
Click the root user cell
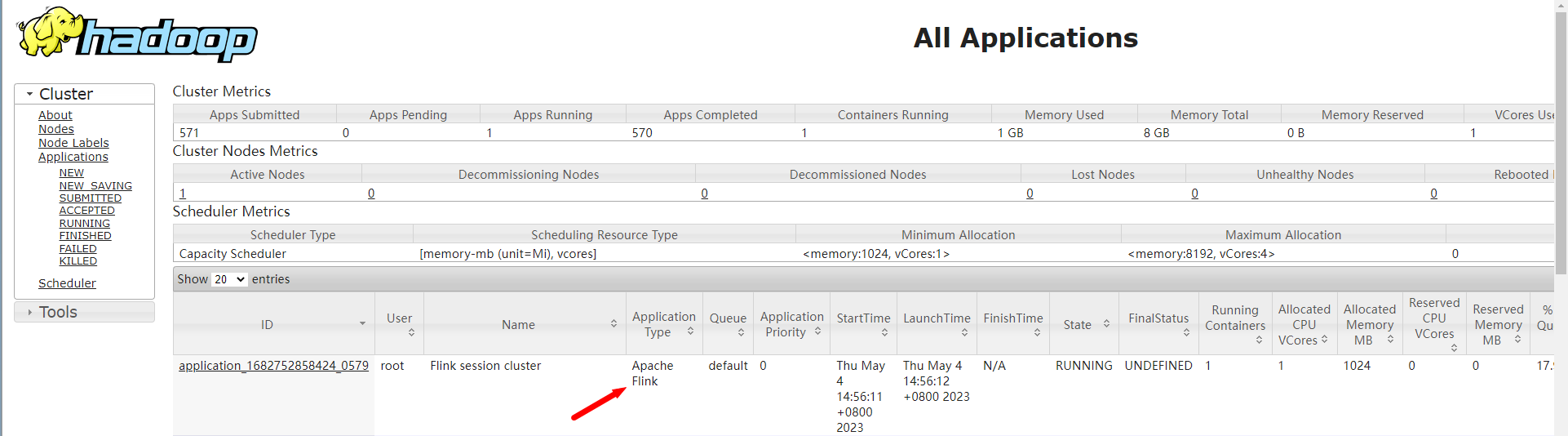click(392, 366)
